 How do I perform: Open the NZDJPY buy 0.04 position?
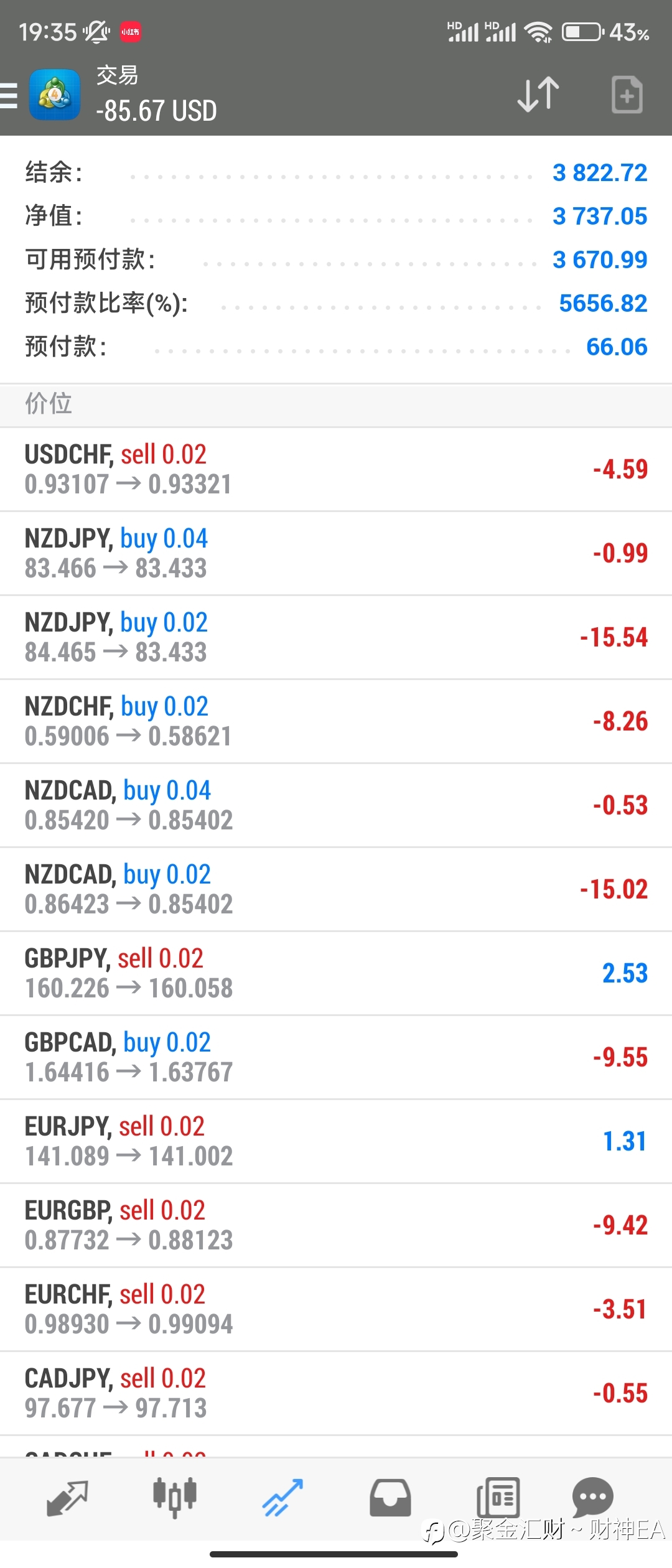pos(336,553)
